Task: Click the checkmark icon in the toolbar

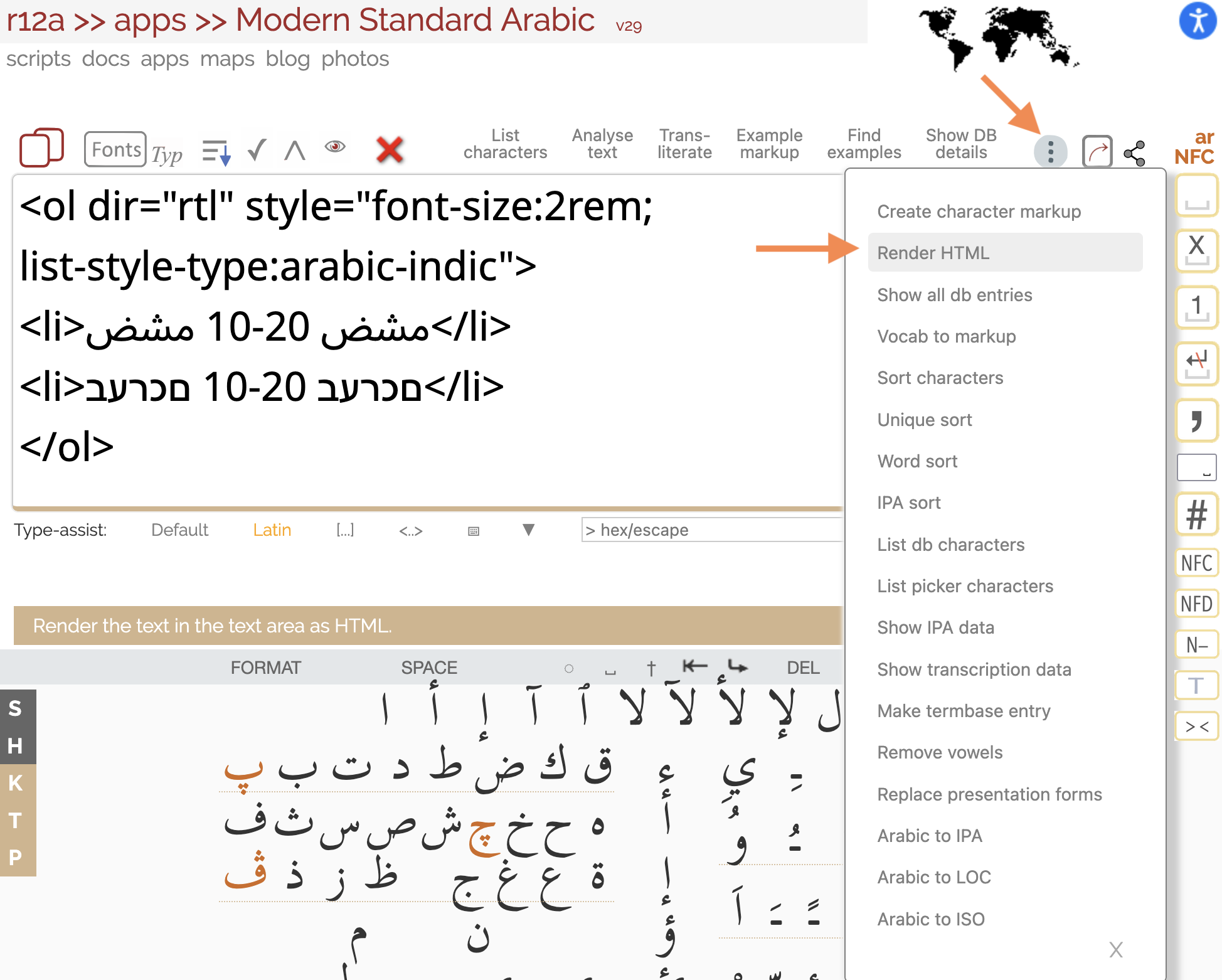Action: point(257,150)
